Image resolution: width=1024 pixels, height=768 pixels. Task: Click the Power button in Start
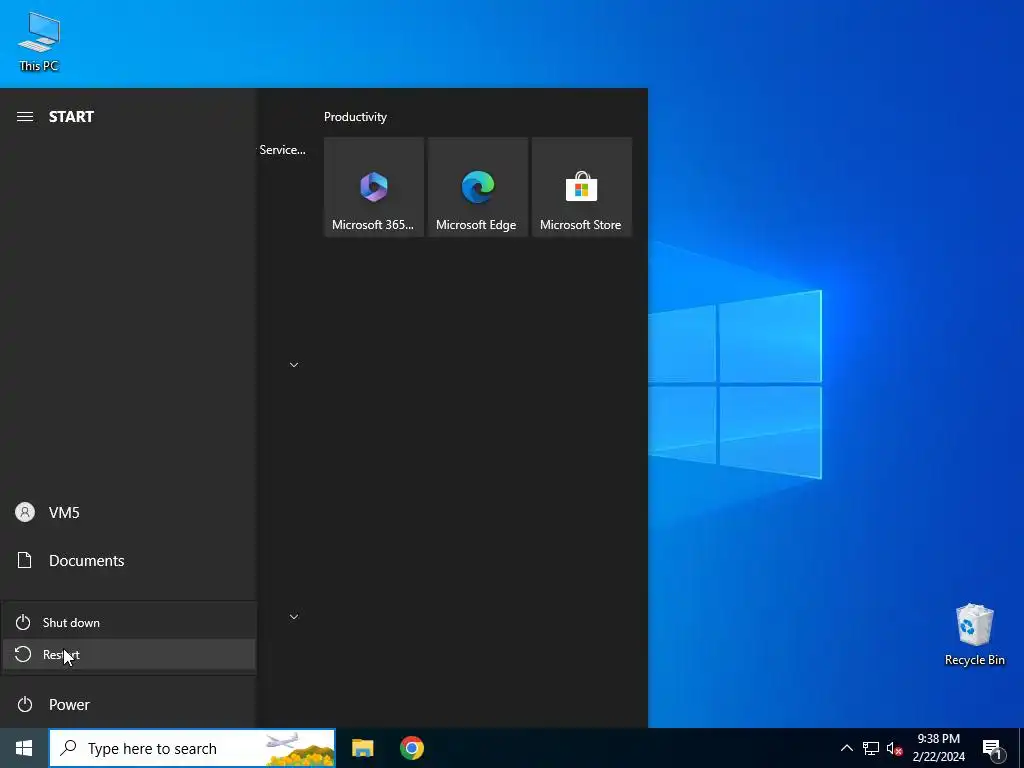coord(128,705)
